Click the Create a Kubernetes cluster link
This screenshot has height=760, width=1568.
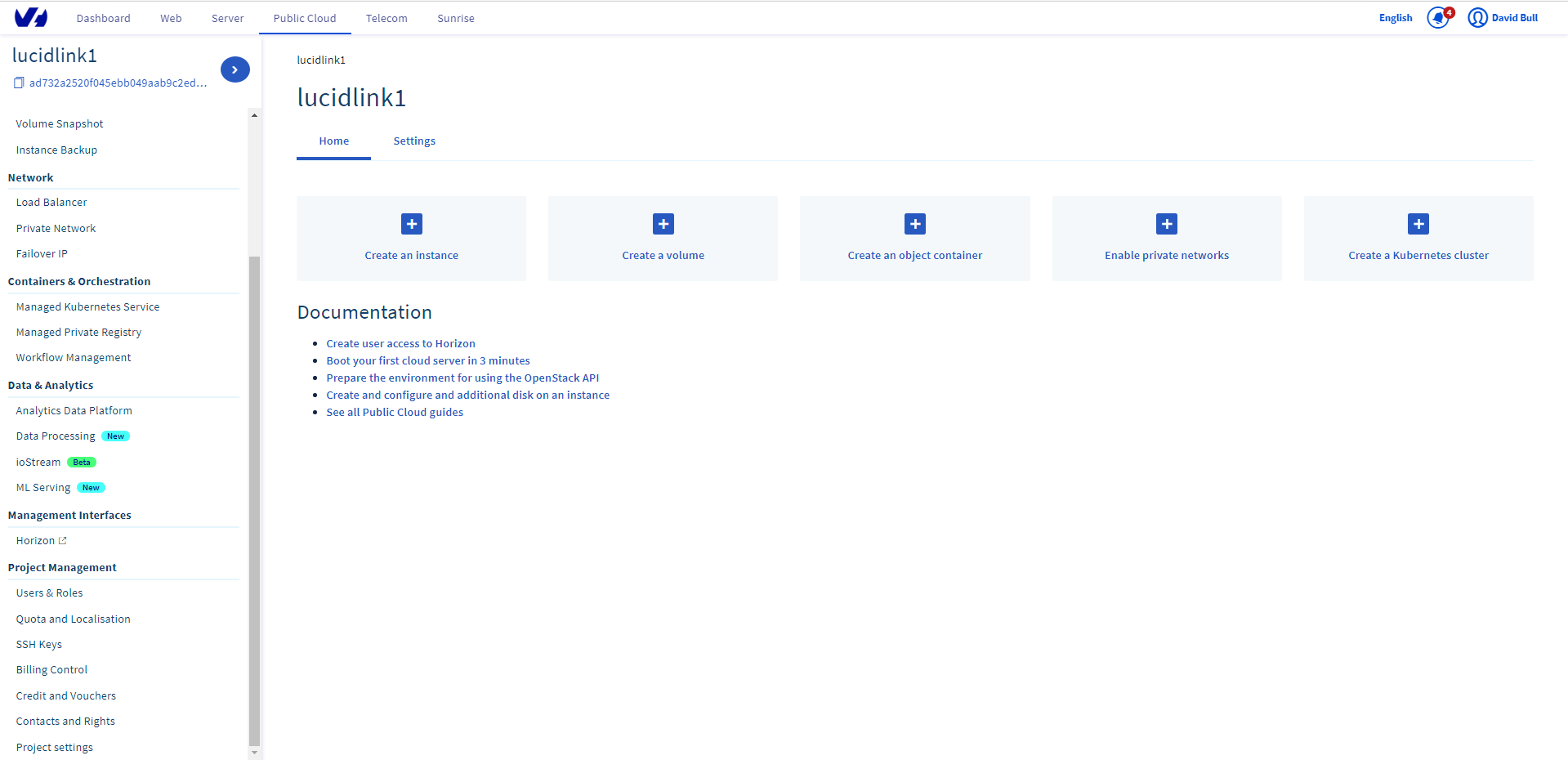[1418, 255]
